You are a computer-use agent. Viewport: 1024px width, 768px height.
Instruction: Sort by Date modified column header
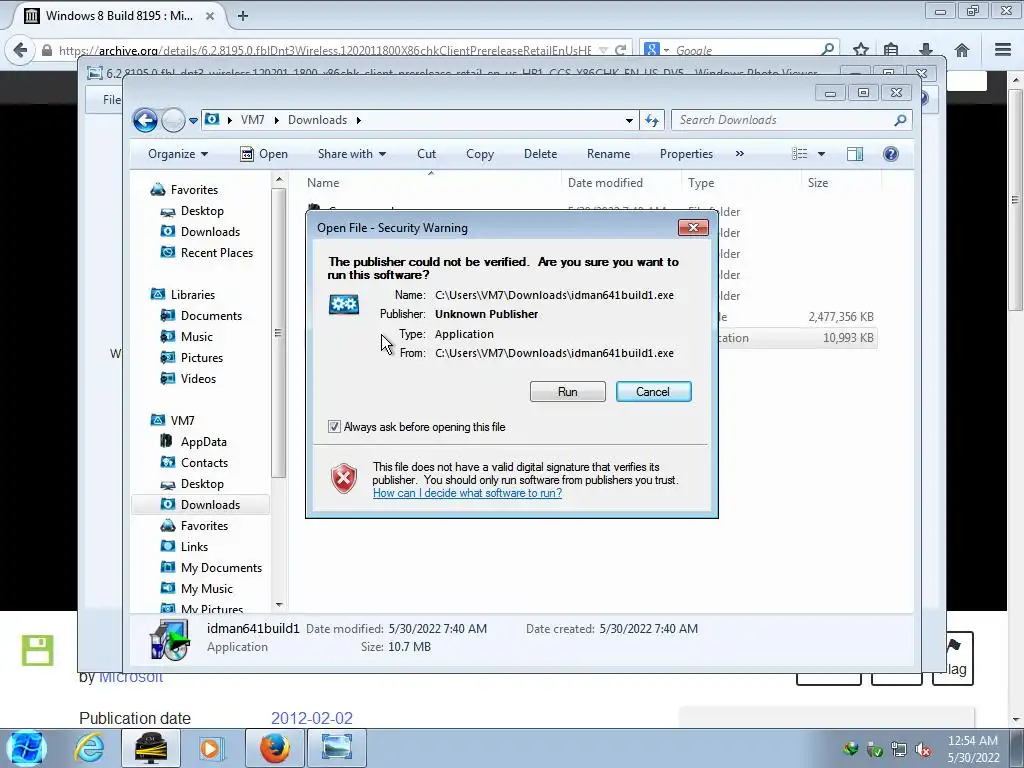tap(621, 183)
